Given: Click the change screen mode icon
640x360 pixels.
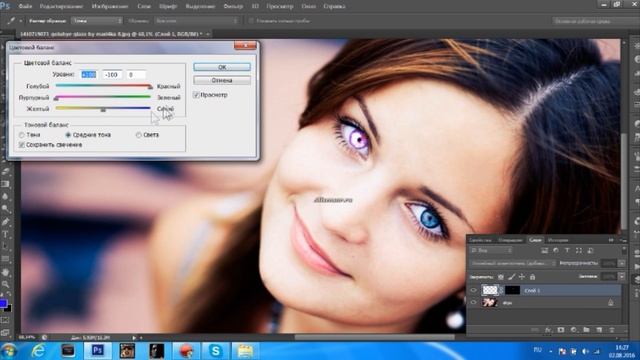Looking at the screenshot, I should pos(5,333).
